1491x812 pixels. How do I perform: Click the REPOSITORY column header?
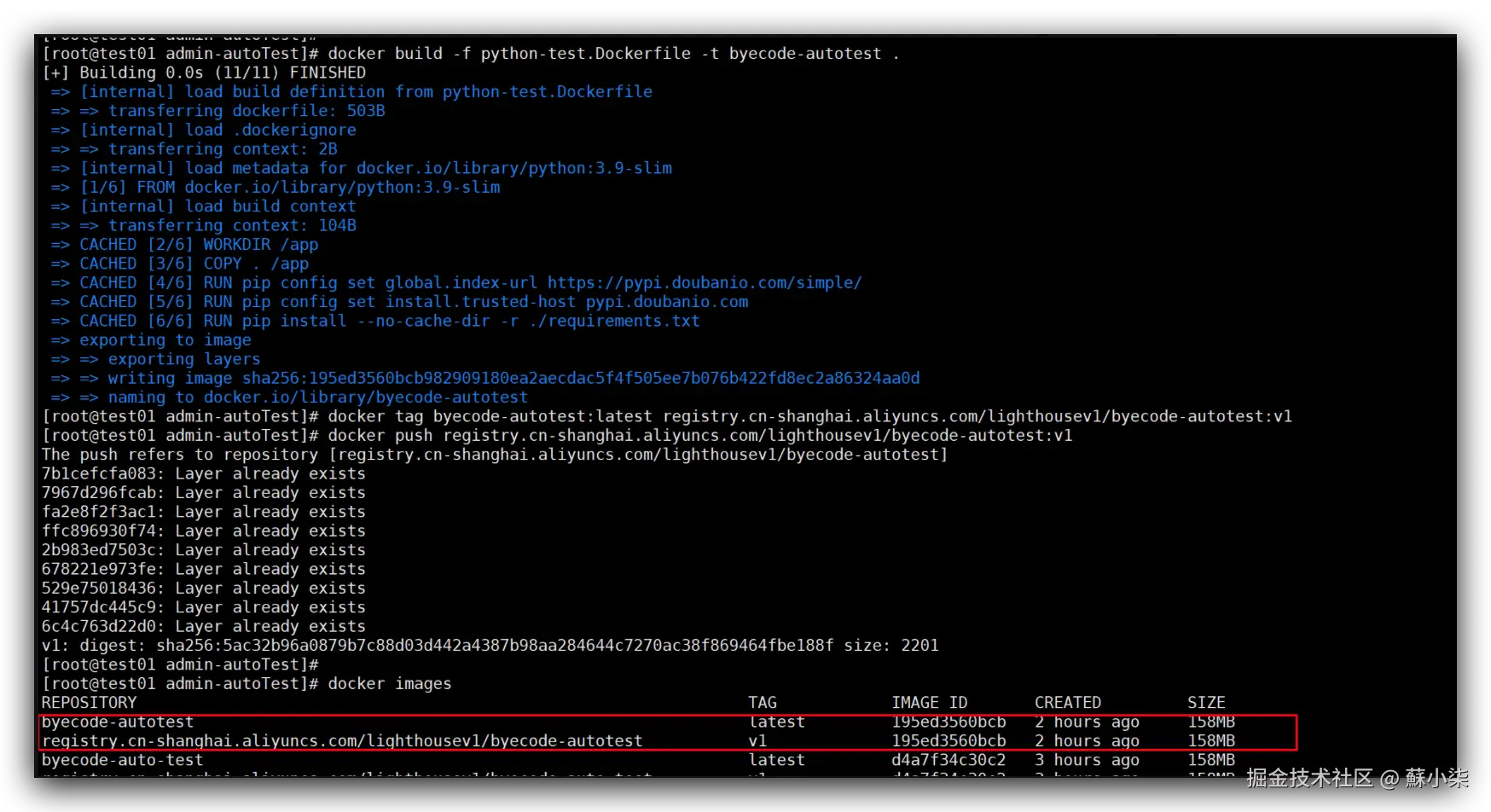[x=89, y=703]
